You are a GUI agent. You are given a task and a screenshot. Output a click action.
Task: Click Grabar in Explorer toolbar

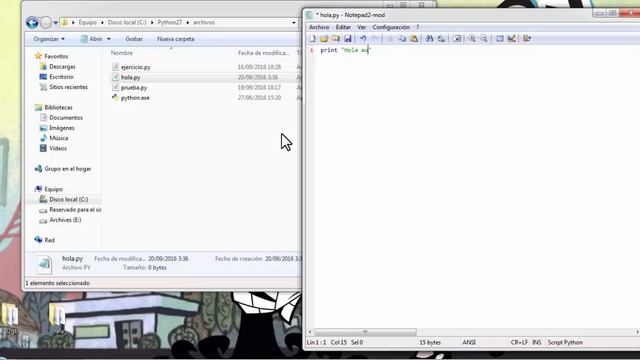(134, 39)
